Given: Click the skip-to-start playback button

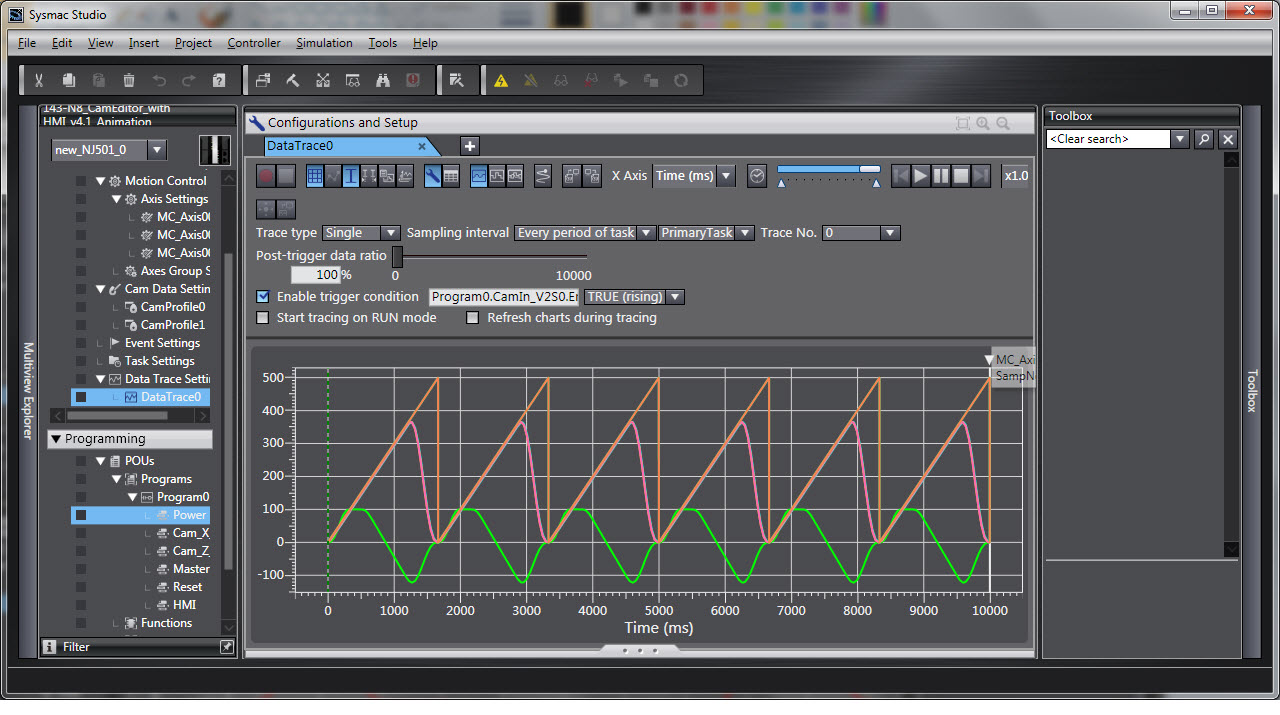Looking at the screenshot, I should [901, 176].
